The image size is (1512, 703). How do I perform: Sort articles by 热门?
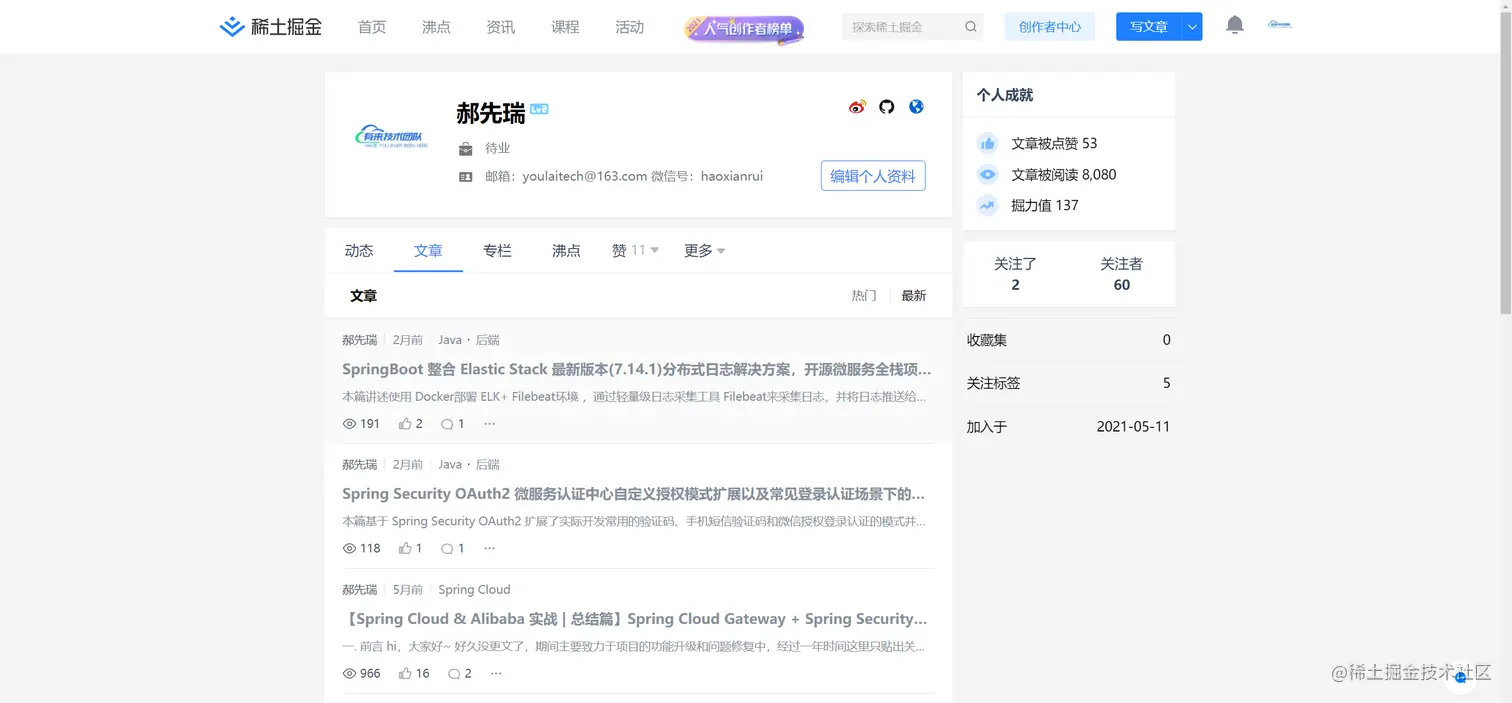point(864,296)
